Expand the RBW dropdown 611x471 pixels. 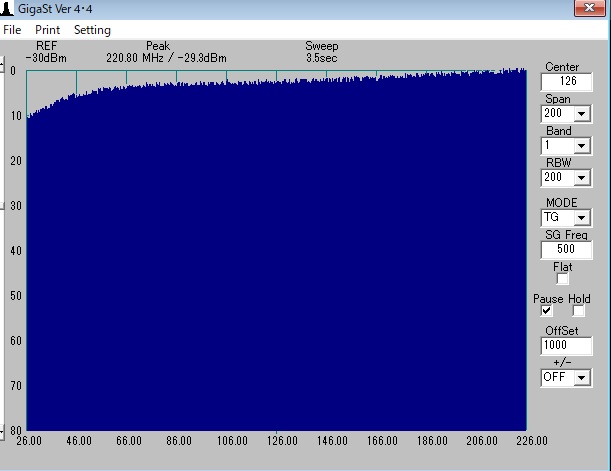[581, 178]
